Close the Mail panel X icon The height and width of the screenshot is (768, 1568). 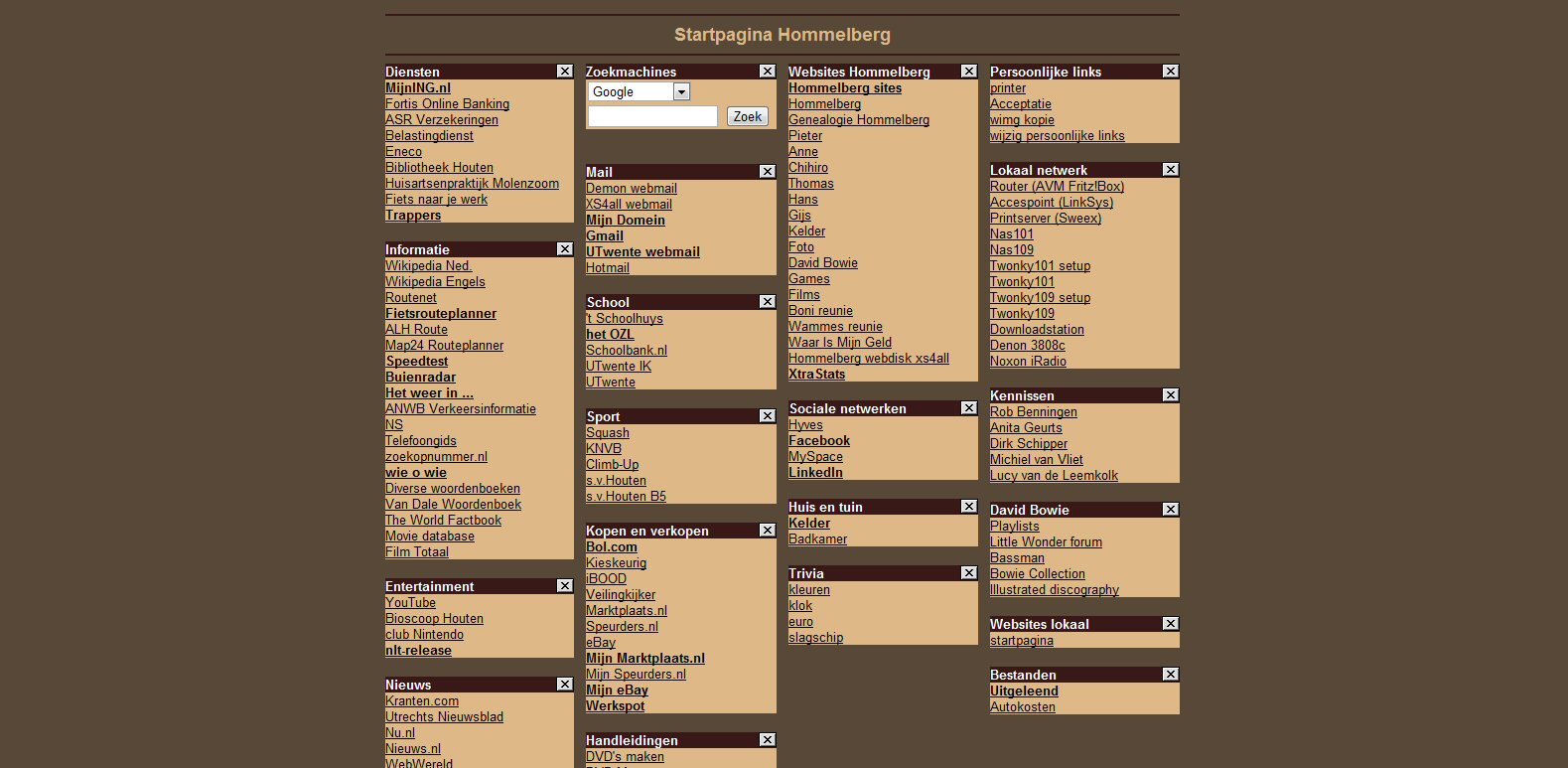tap(767, 172)
